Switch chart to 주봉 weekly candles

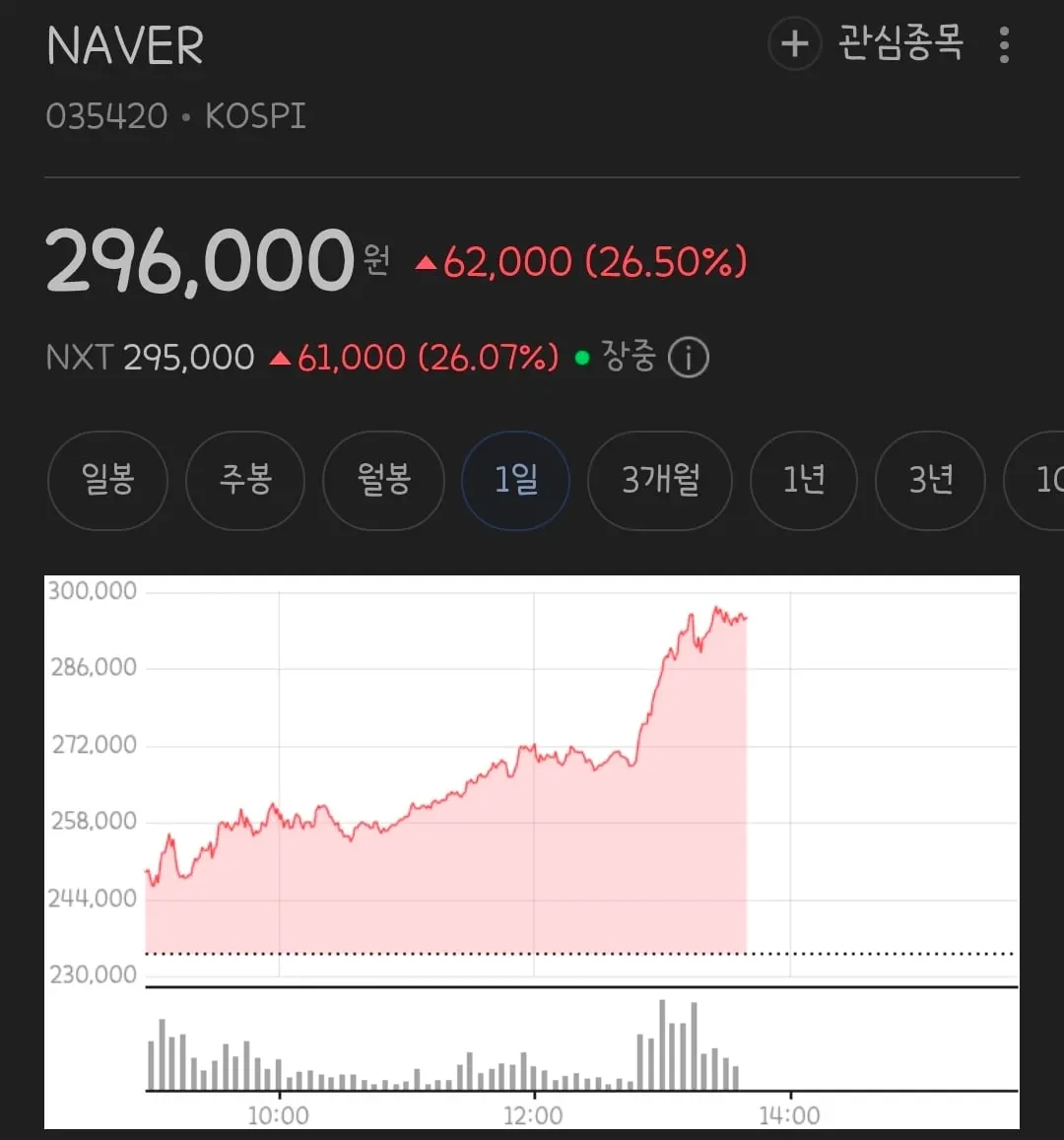click(245, 480)
